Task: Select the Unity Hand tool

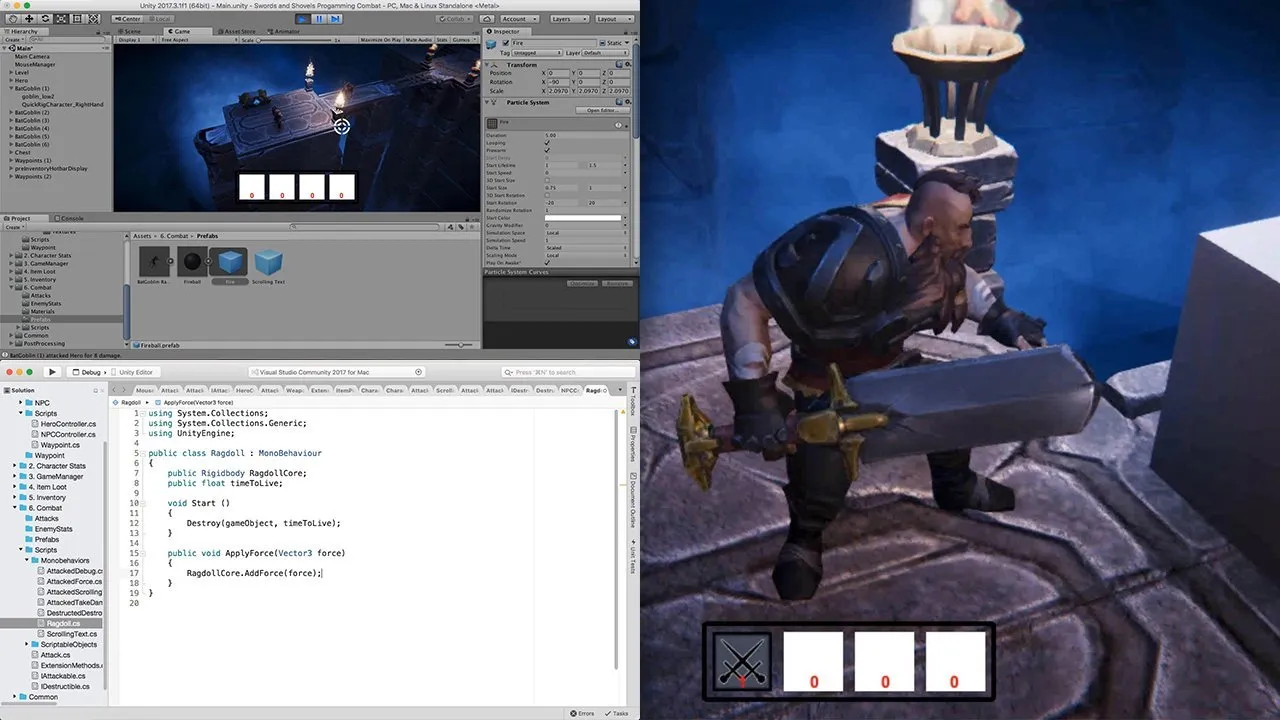Action: click(11, 18)
